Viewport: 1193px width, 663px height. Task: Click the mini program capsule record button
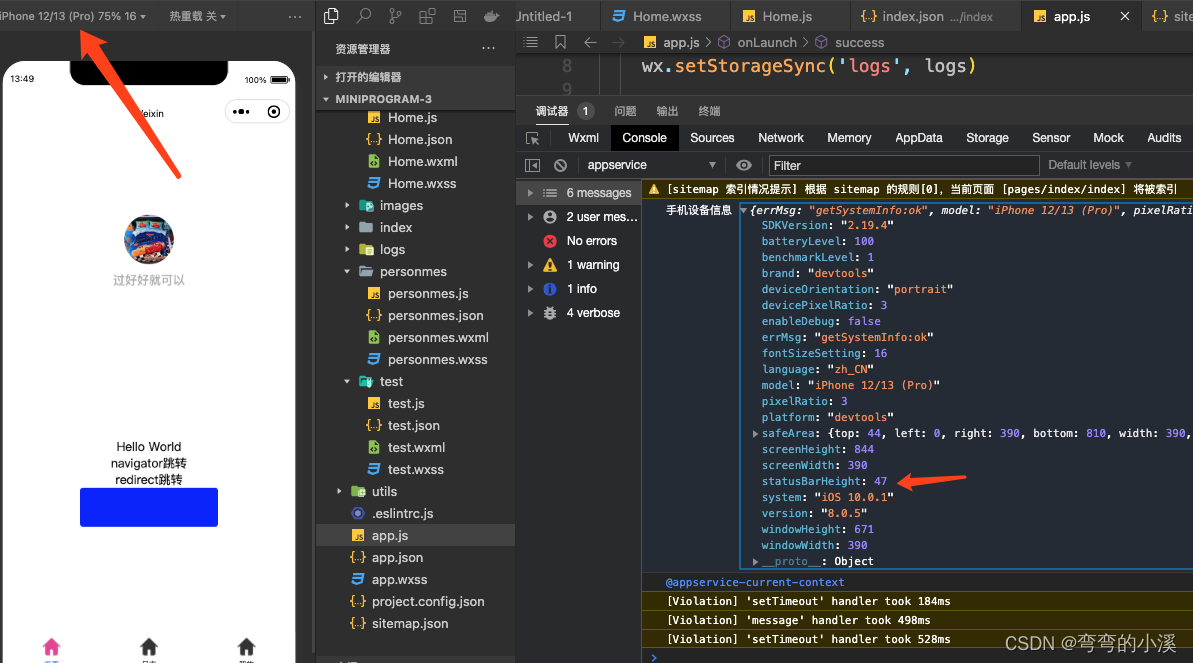[x=273, y=112]
